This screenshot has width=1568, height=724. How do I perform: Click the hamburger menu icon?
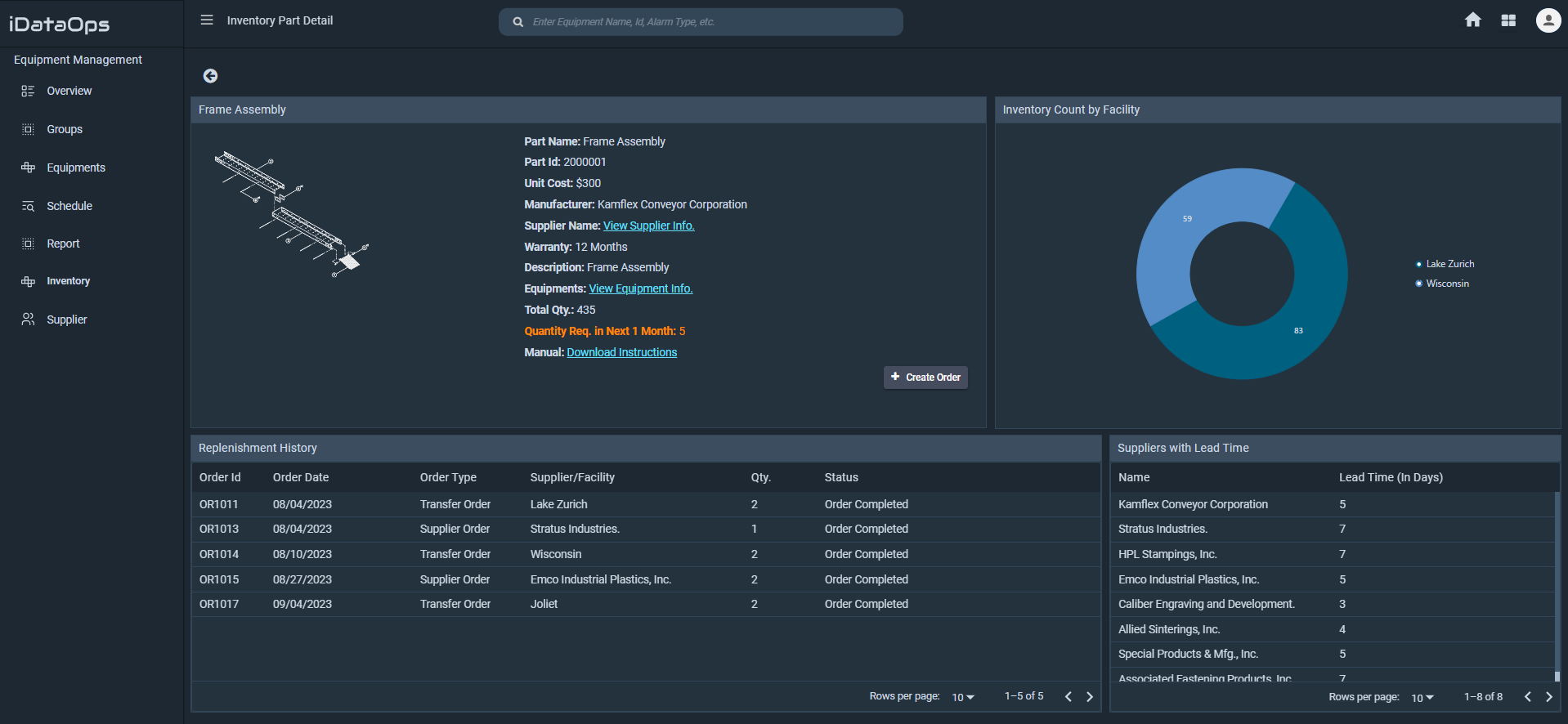click(207, 20)
